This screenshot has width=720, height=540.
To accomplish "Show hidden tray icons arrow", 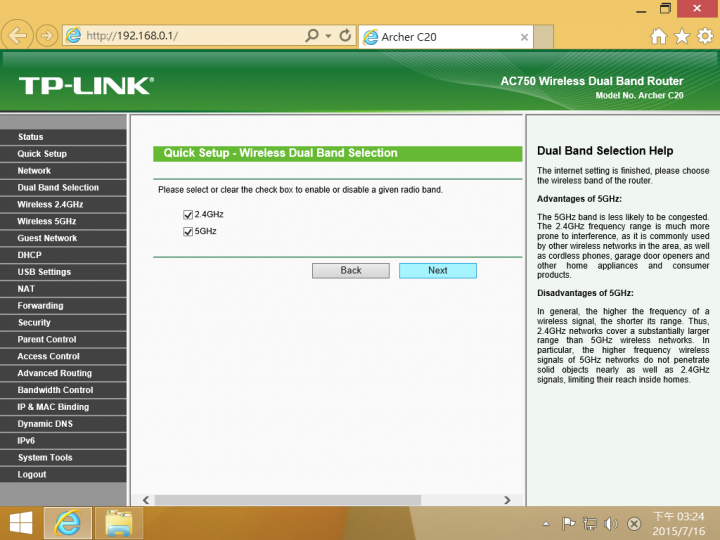I will click(x=546, y=523).
